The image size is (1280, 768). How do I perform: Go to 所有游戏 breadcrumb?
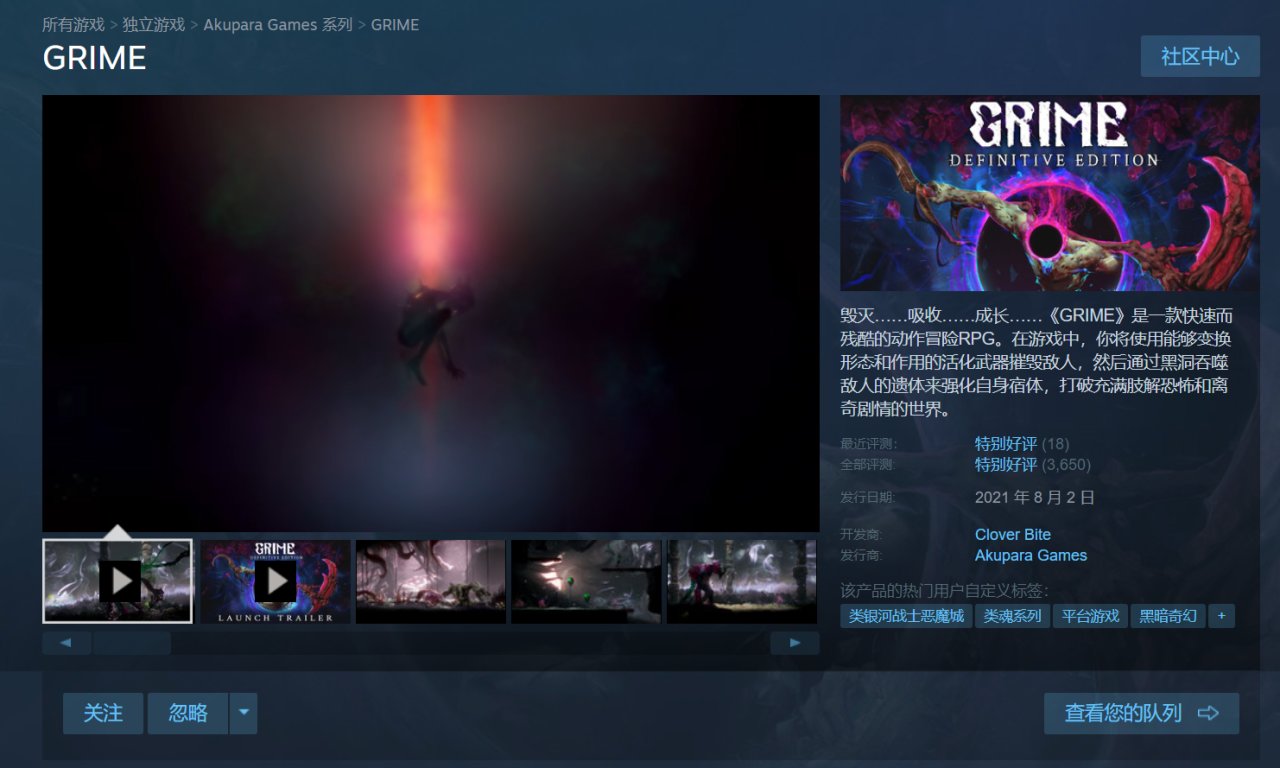click(73, 25)
